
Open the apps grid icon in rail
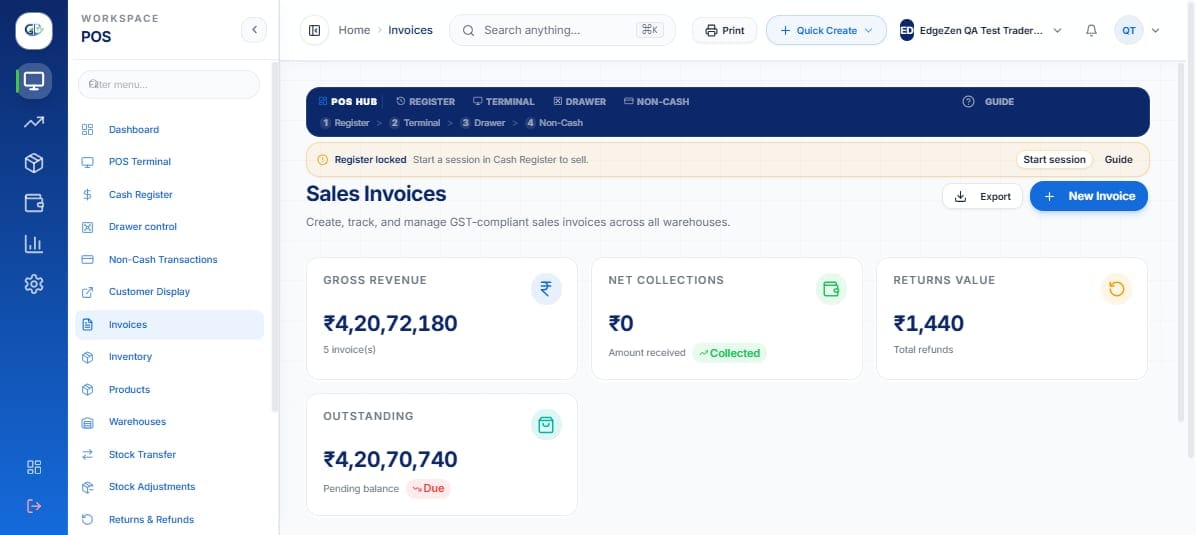(34, 467)
